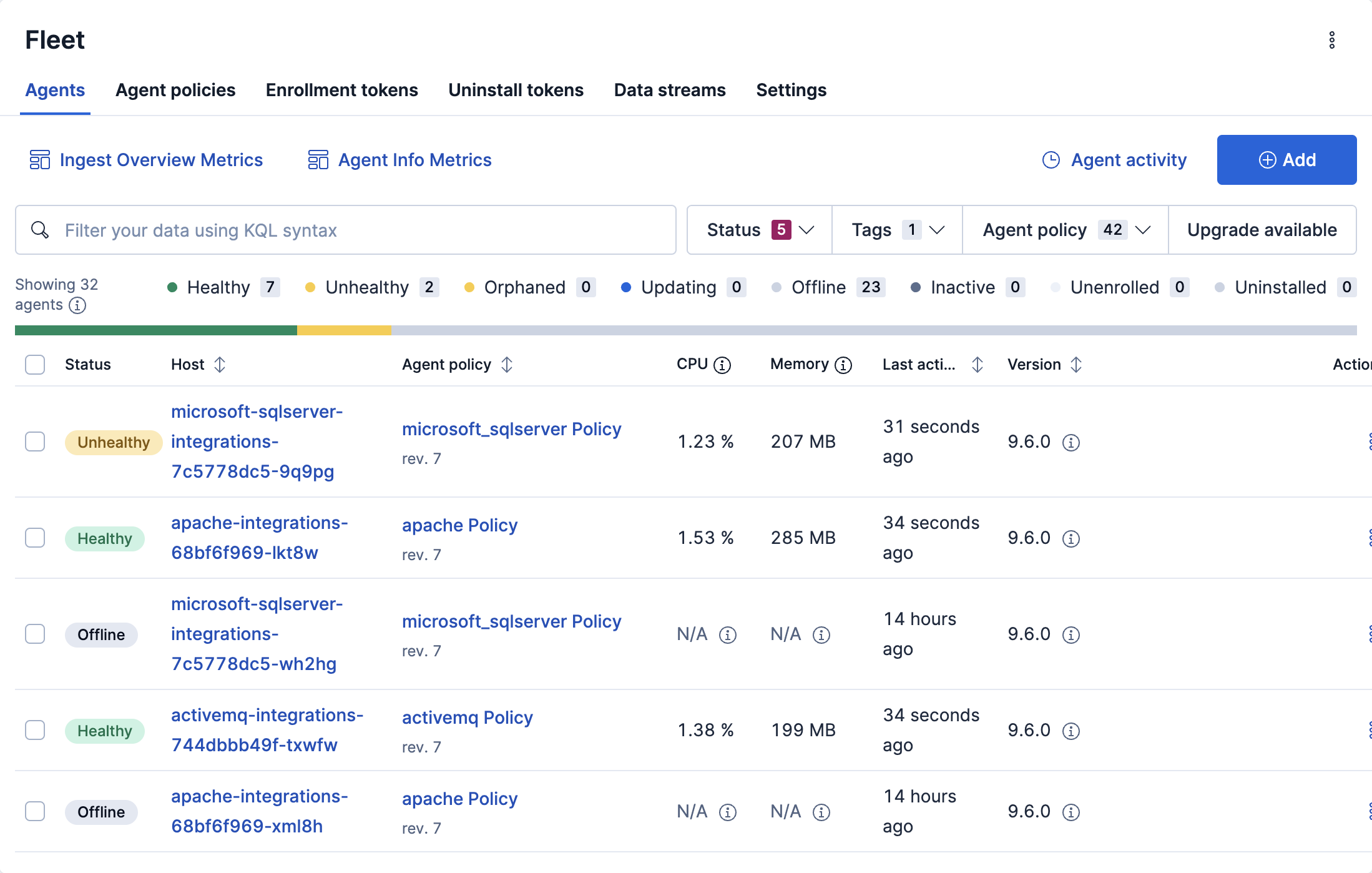Open the Data streams tab
The width and height of the screenshot is (1372, 873).
670,90
